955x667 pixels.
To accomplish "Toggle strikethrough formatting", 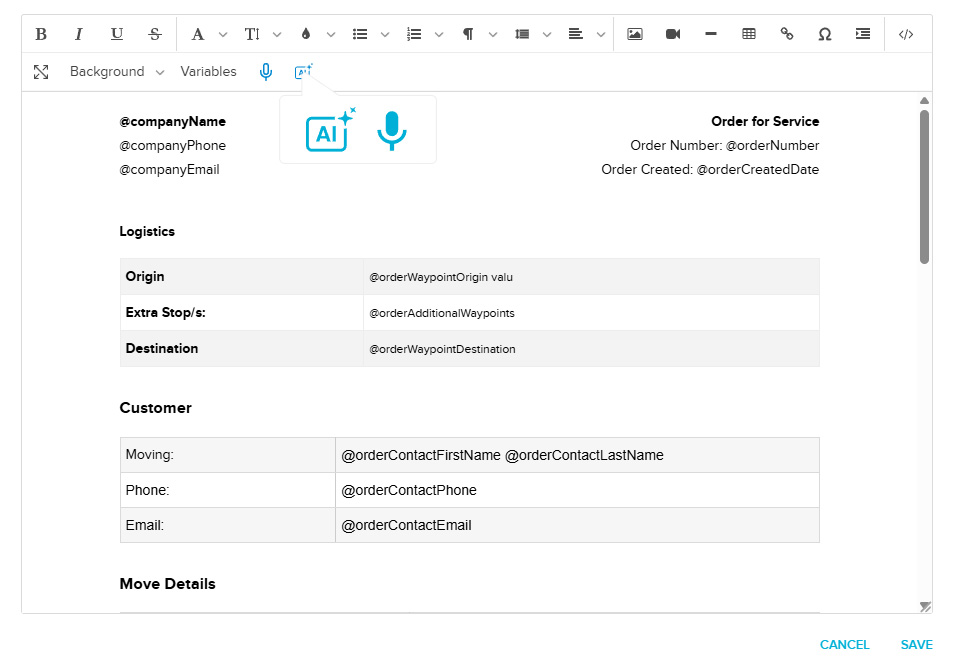I will 155,34.
